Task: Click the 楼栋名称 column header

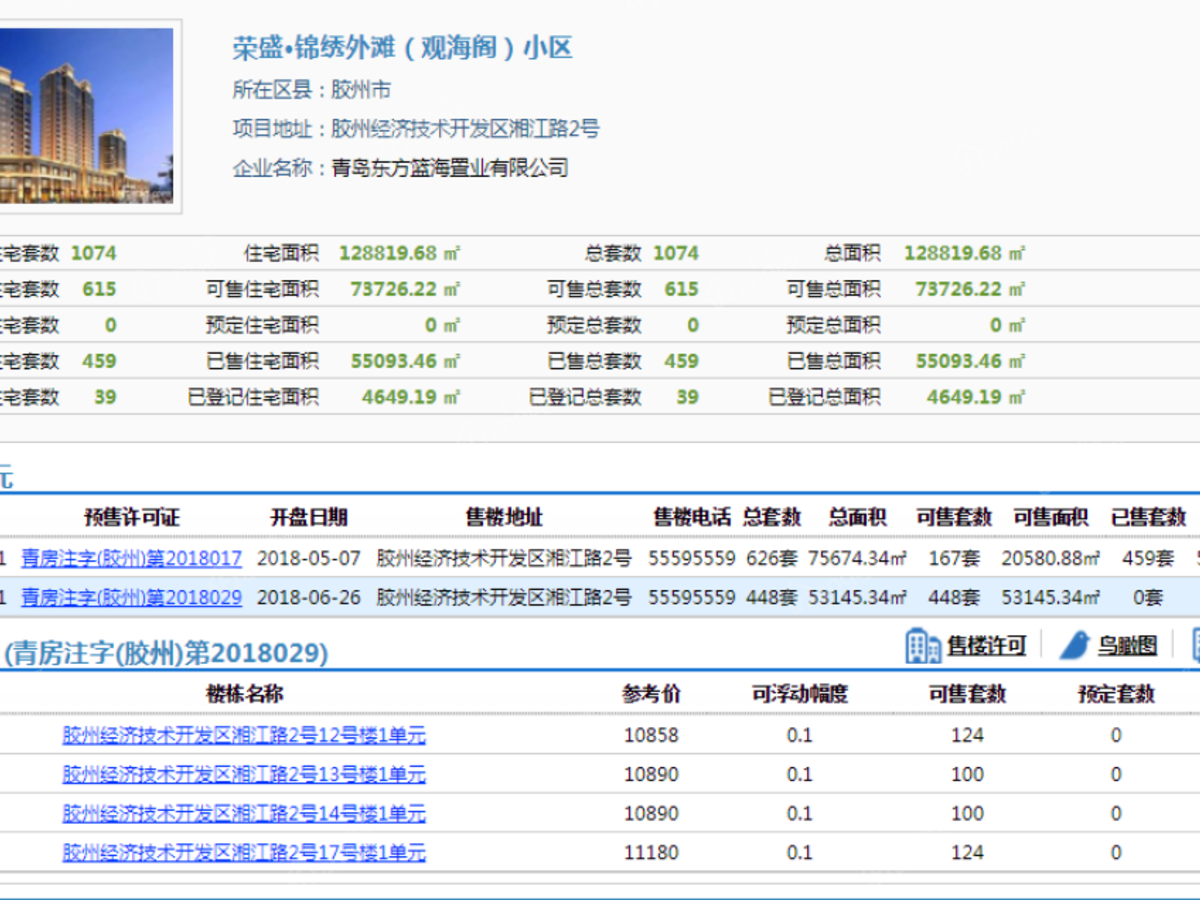Action: pos(244,693)
